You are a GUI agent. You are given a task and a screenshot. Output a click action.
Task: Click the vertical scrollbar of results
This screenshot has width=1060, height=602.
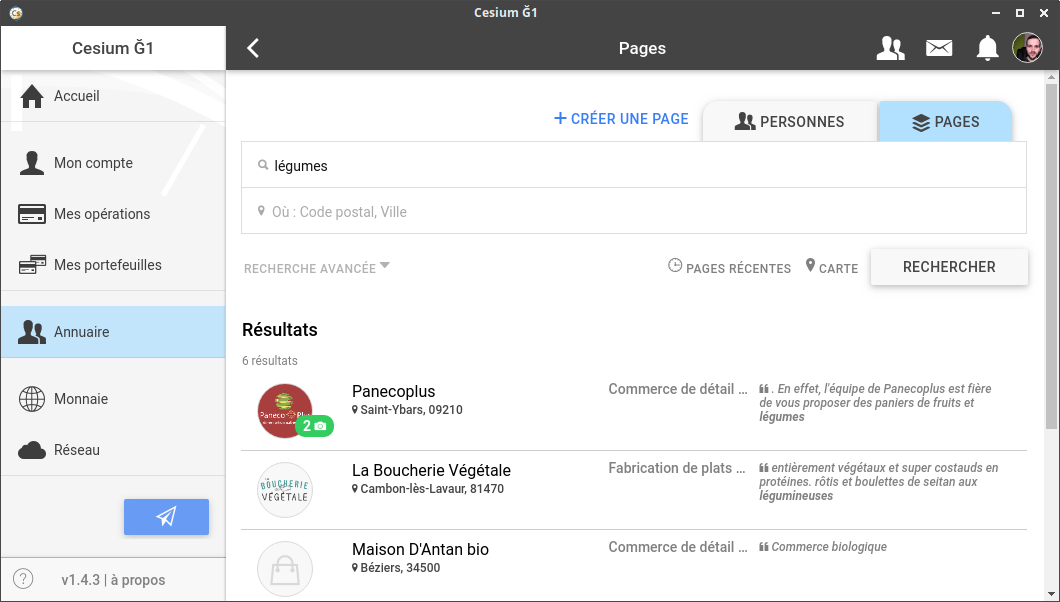click(x=1051, y=257)
